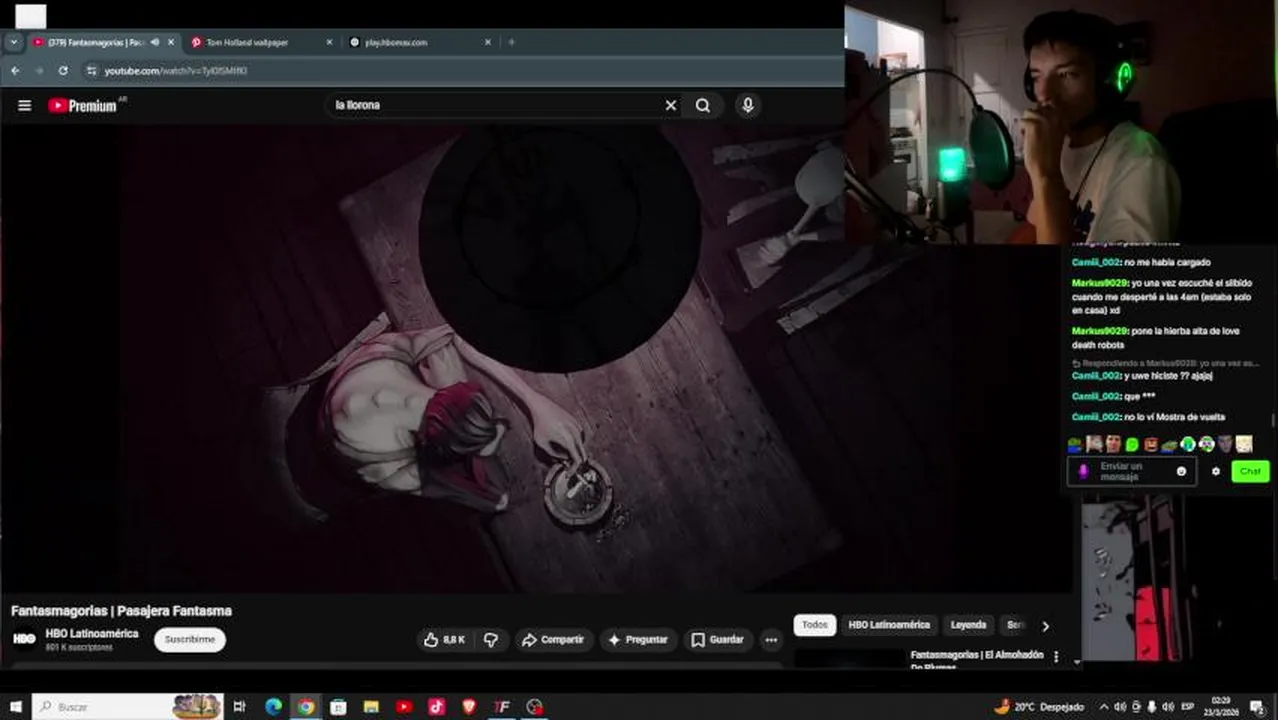Open Microsoft Edge from taskbar
This screenshot has width=1278, height=720.
click(273, 707)
